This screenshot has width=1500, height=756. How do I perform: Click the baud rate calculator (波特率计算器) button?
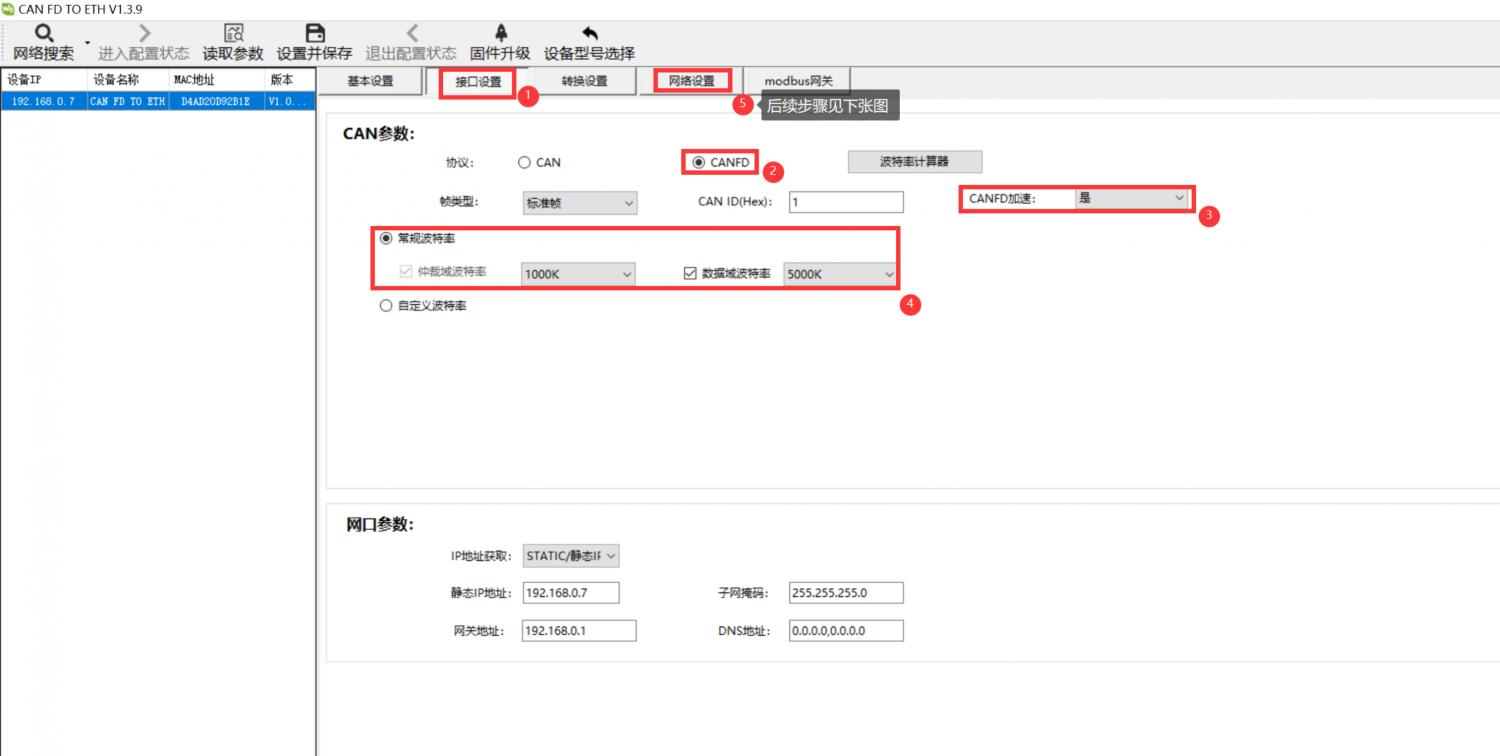tap(914, 161)
